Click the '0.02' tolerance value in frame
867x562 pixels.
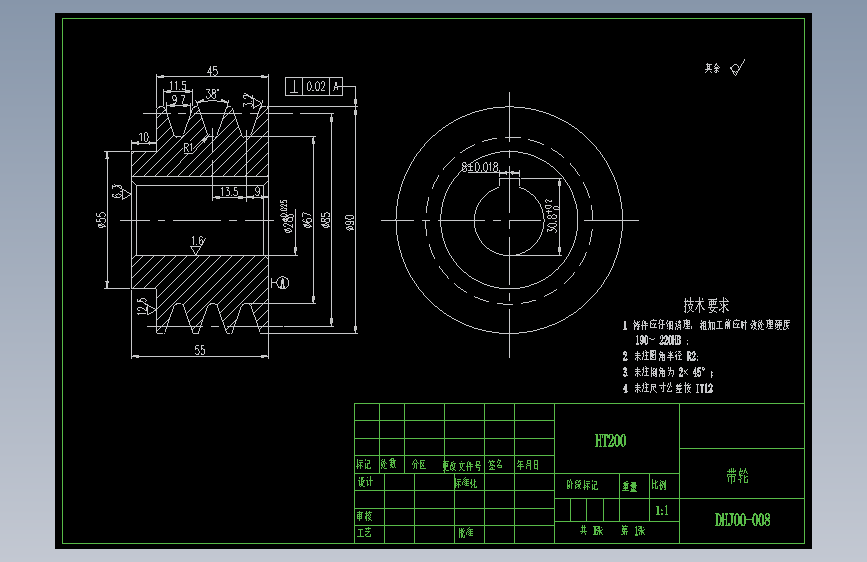[x=316, y=86]
